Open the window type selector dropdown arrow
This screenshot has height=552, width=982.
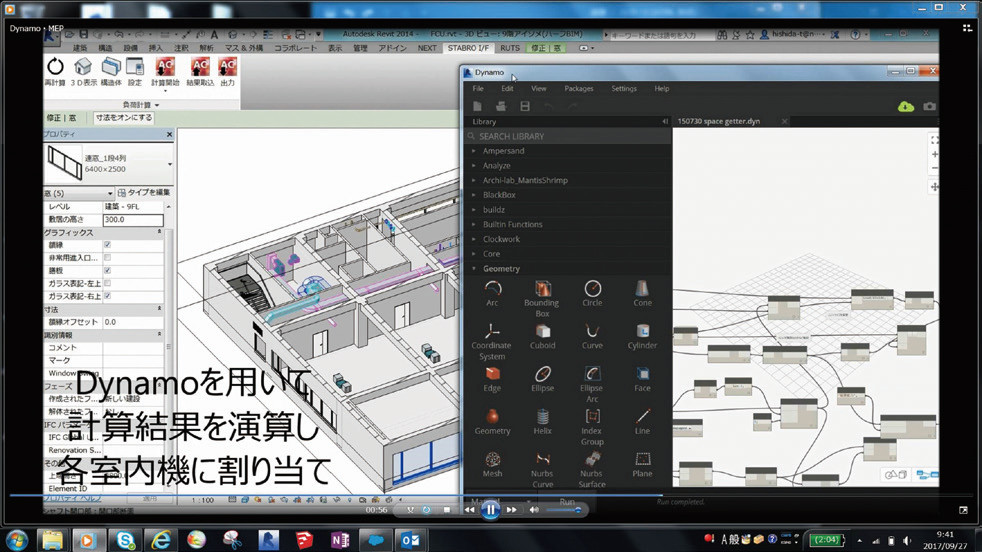170,164
